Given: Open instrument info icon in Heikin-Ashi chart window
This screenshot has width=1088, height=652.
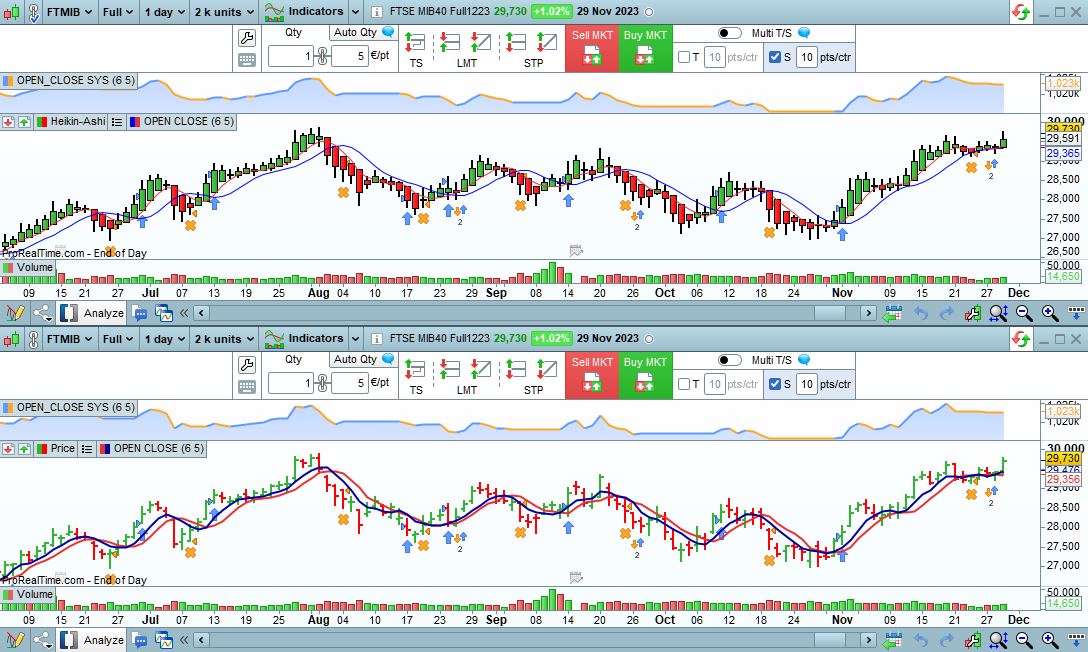Looking at the screenshot, I should click(376, 12).
